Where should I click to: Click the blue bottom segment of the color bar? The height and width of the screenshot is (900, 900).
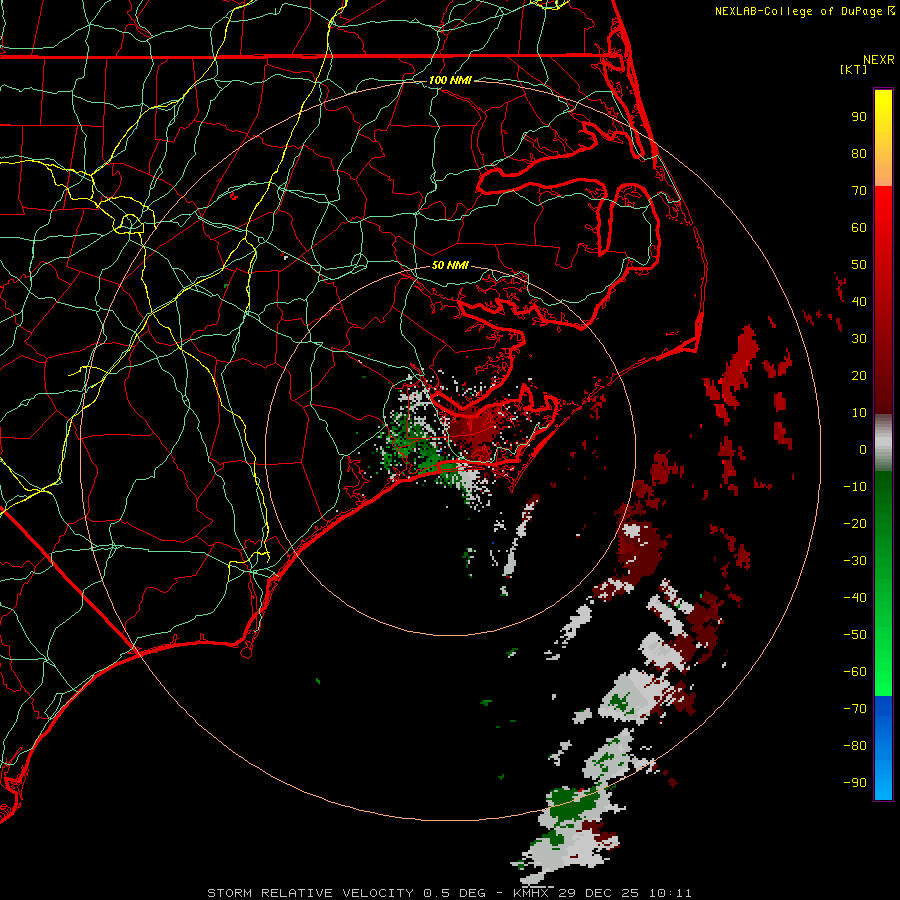point(883,748)
